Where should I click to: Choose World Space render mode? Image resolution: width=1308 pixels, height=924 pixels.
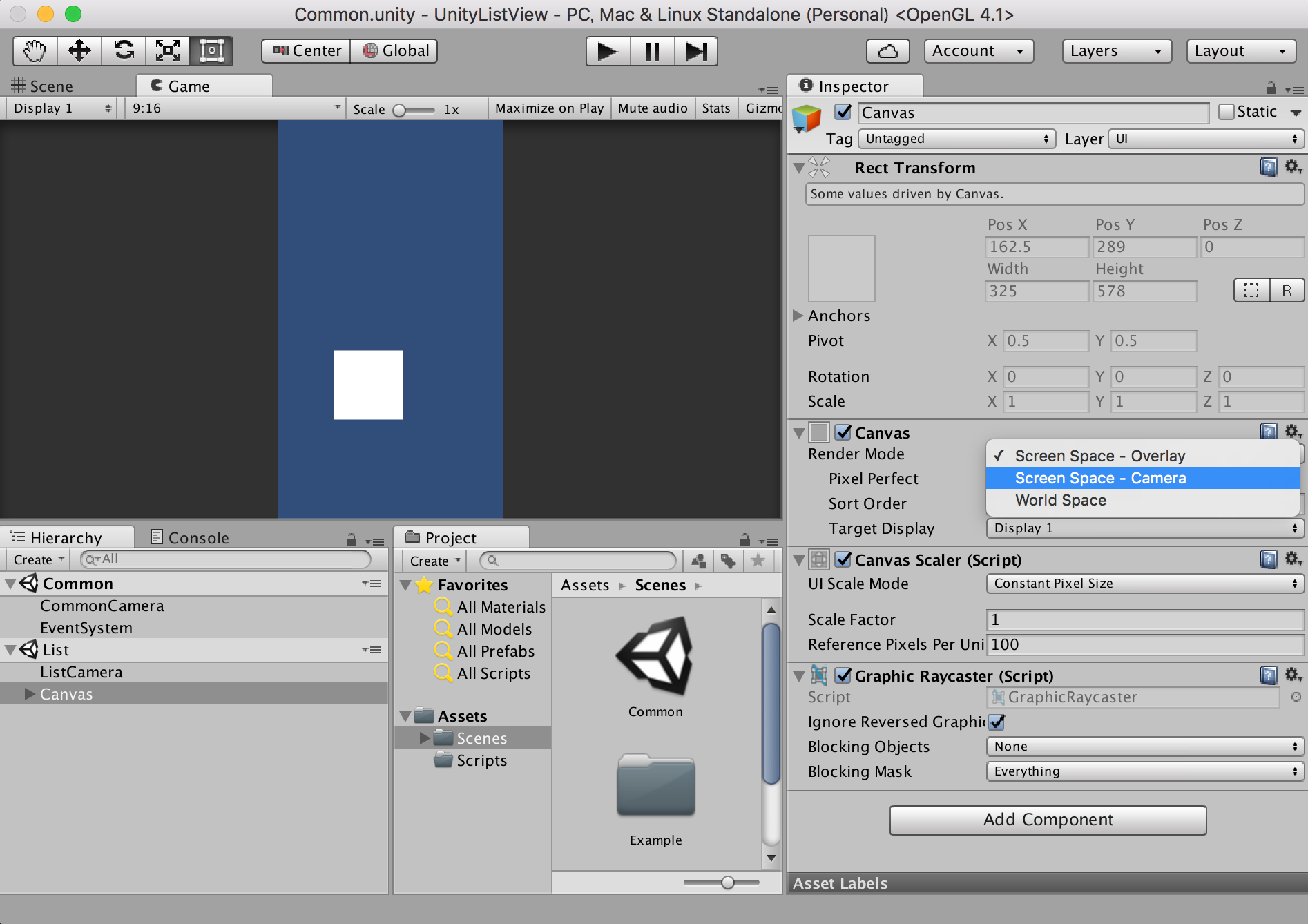pos(1143,500)
